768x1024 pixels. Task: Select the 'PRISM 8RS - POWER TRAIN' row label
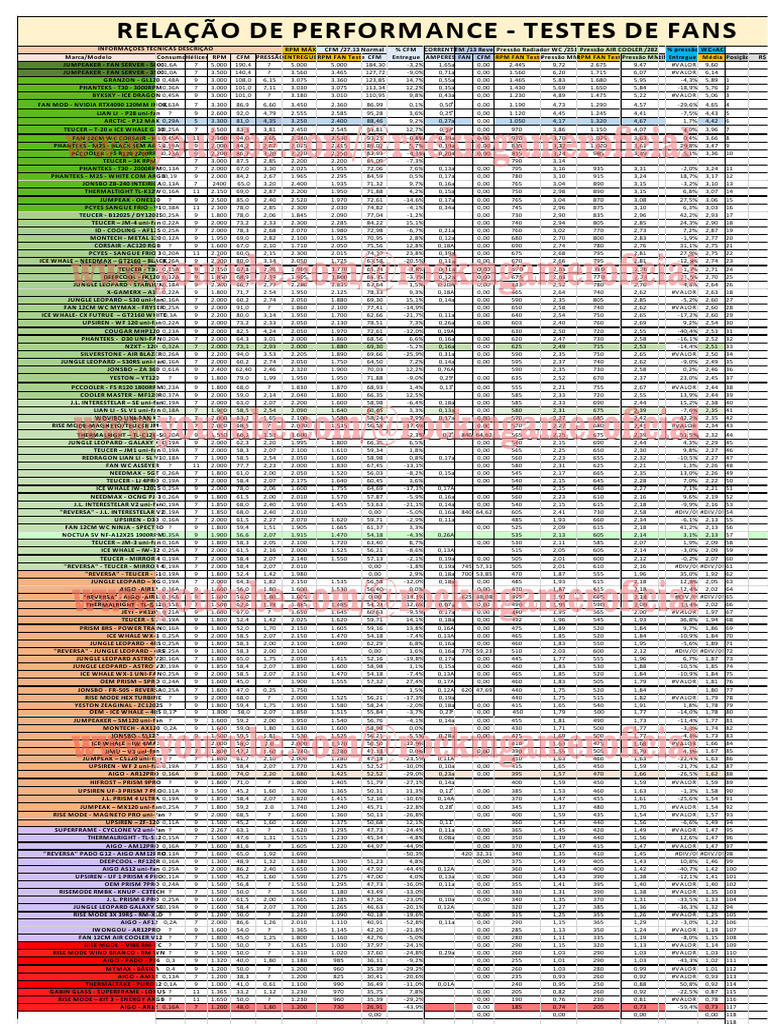point(119,628)
